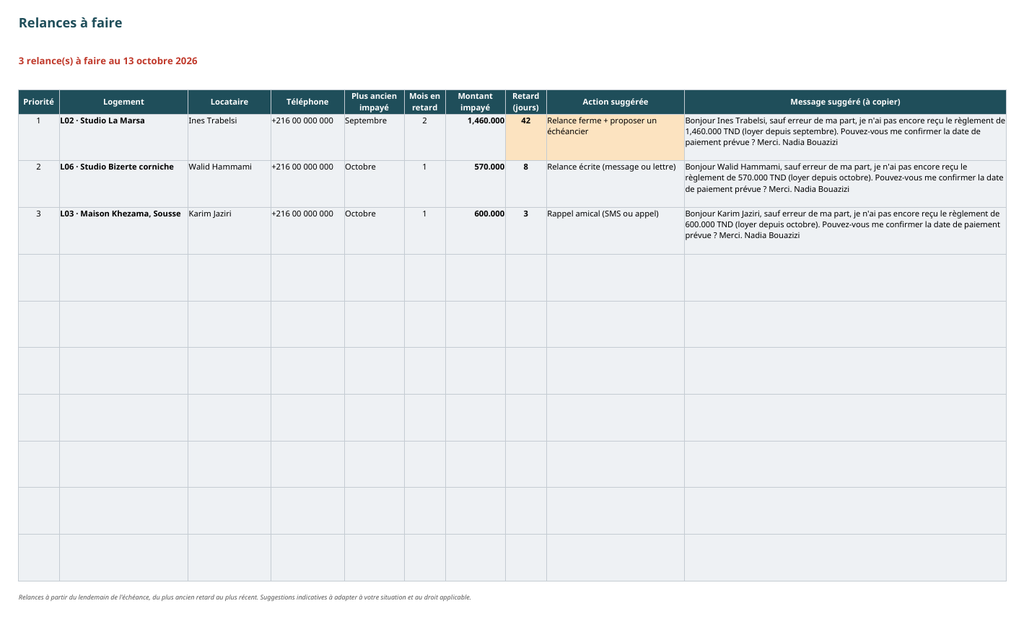Click the footnote starting 'Relances à partir du lendemain'

click(x=245, y=597)
